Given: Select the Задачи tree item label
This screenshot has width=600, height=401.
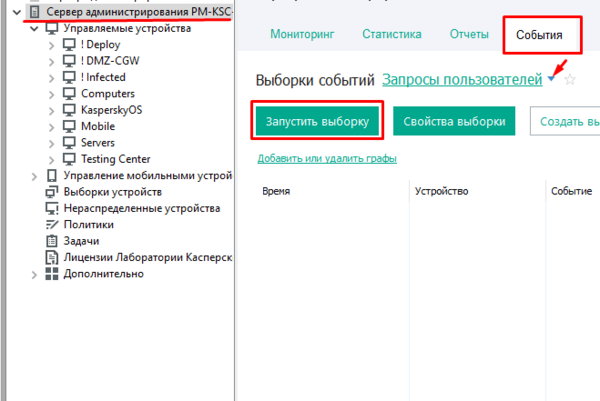Looking at the screenshot, I should pyautogui.click(x=82, y=241).
